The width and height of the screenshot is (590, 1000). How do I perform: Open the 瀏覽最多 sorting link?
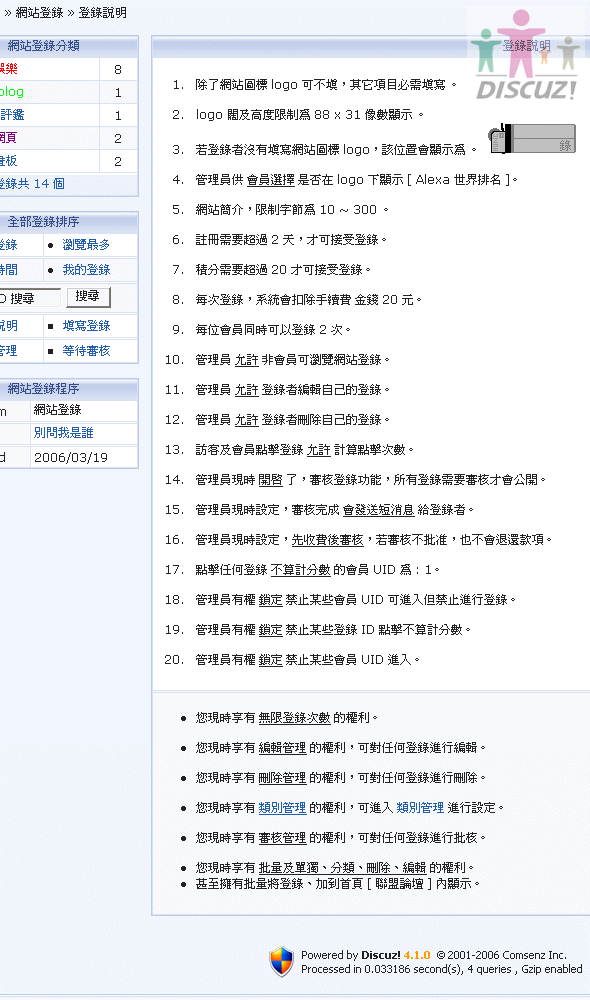tap(86, 244)
